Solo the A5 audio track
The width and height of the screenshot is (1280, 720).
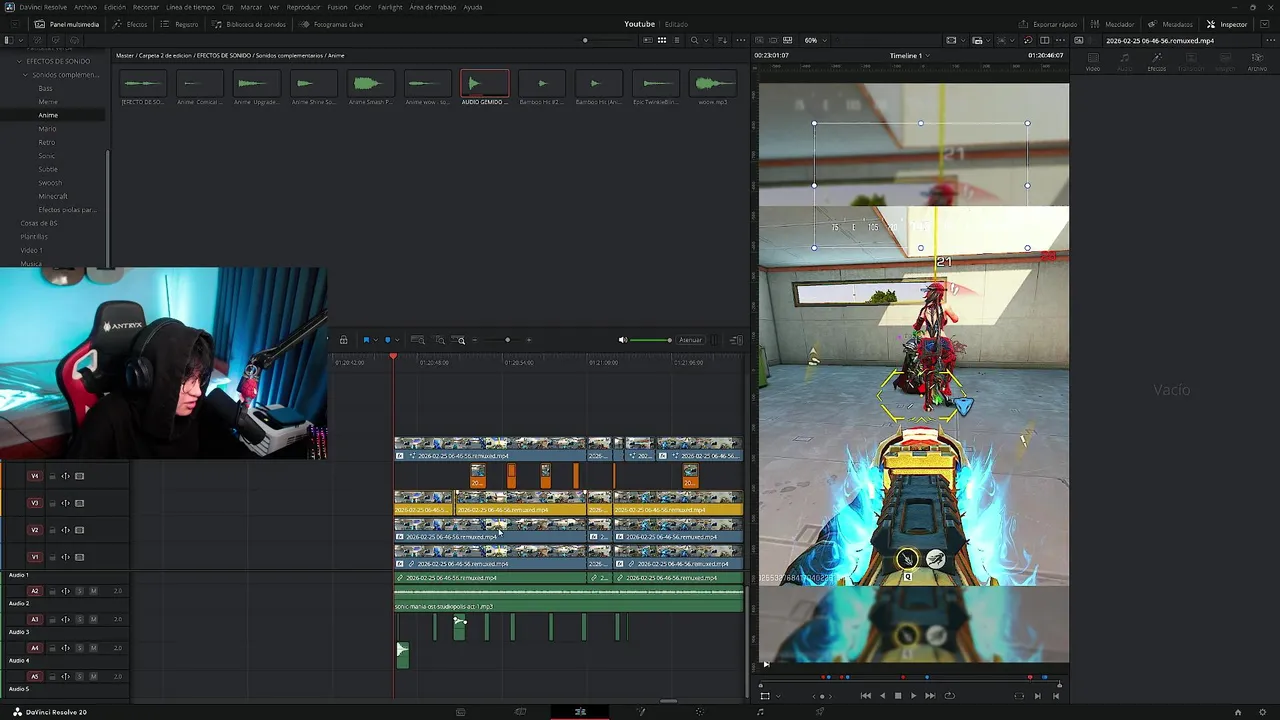(x=79, y=676)
